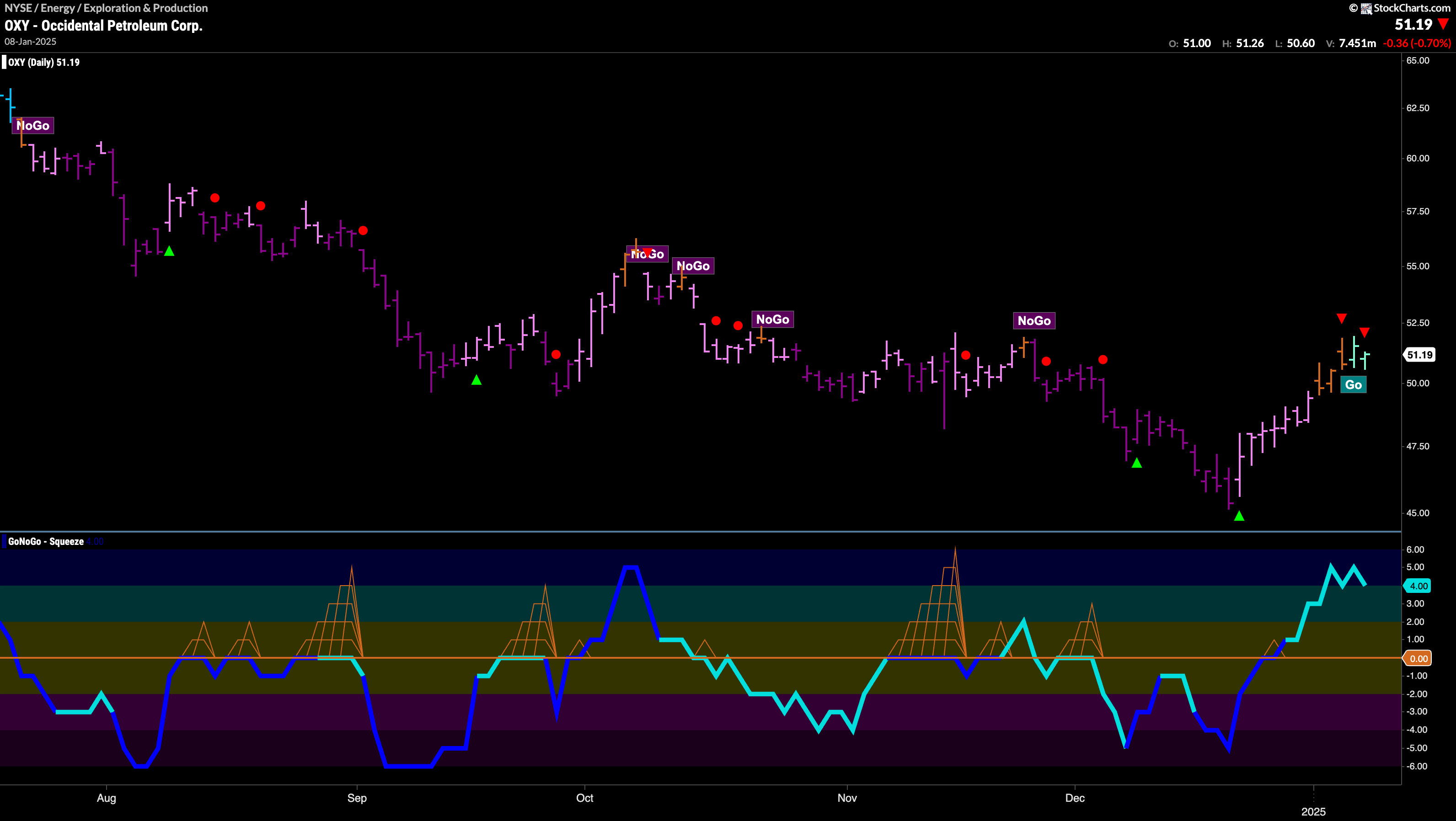Viewport: 1456px width, 821px height.
Task: Click the red dot just after Sep label
Action: point(363,230)
